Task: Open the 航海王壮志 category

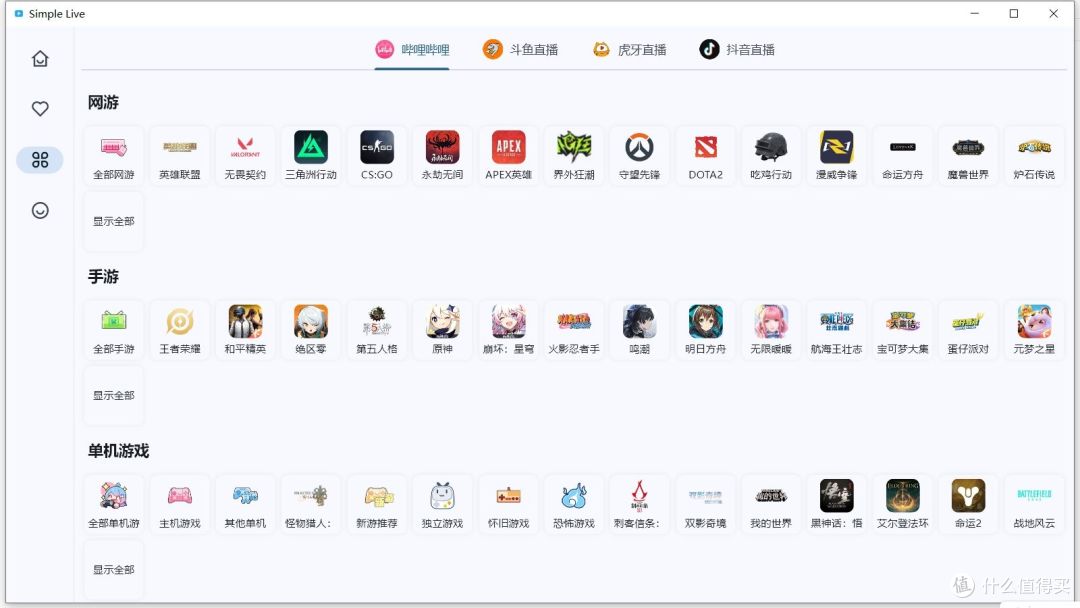Action: (836, 330)
